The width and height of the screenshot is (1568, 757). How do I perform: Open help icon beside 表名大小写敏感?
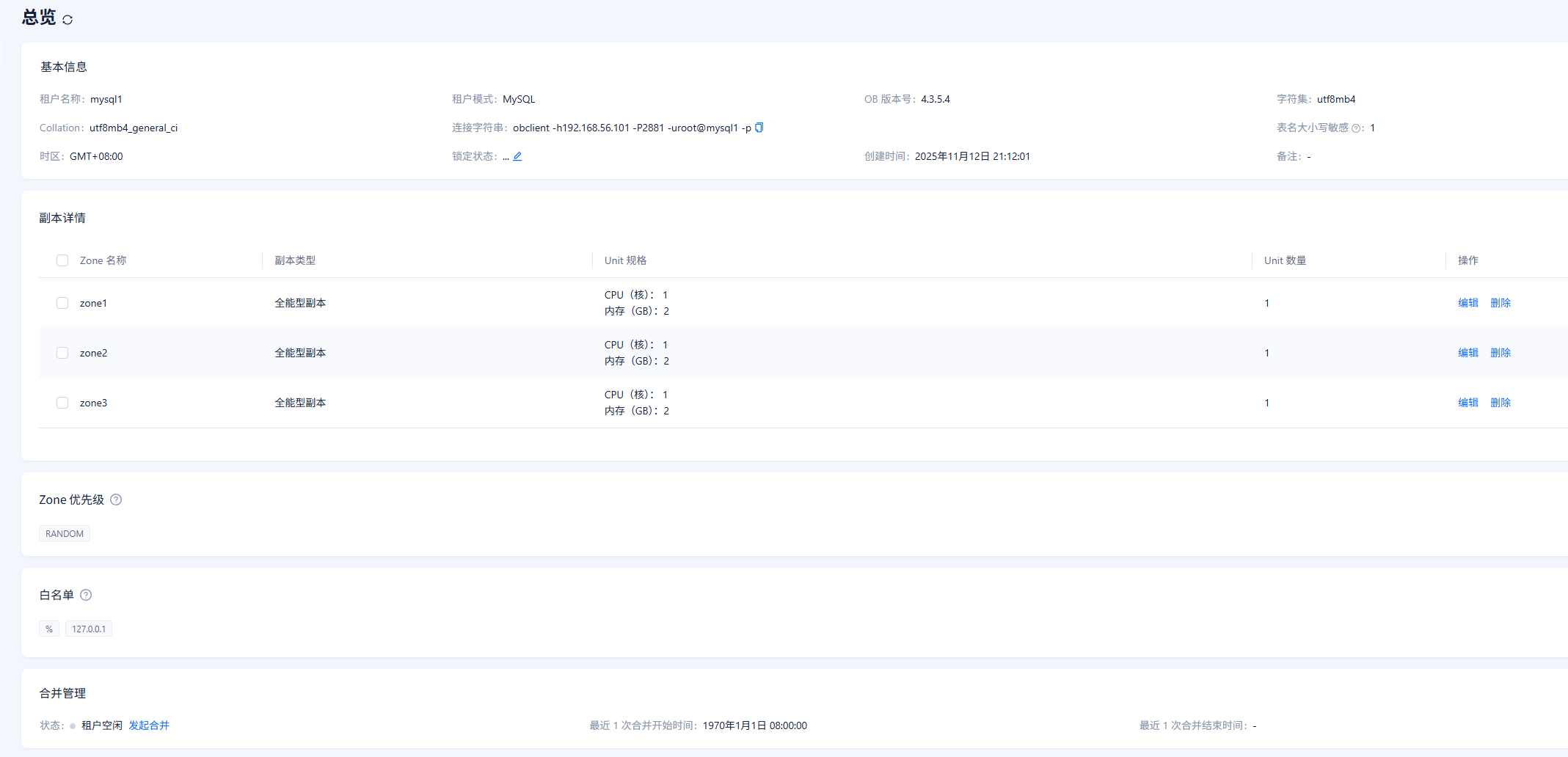tap(1356, 128)
